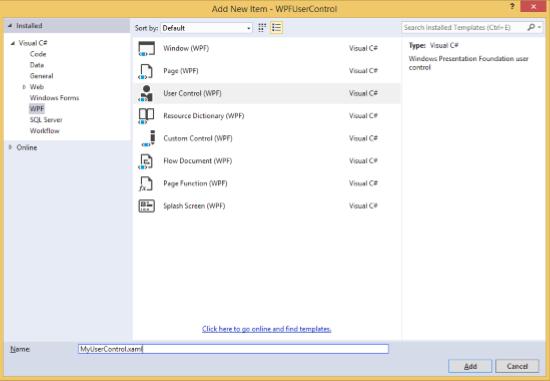This screenshot has width=550, height=381.
Task: Select the Windows Forms category
Action: (x=54, y=98)
